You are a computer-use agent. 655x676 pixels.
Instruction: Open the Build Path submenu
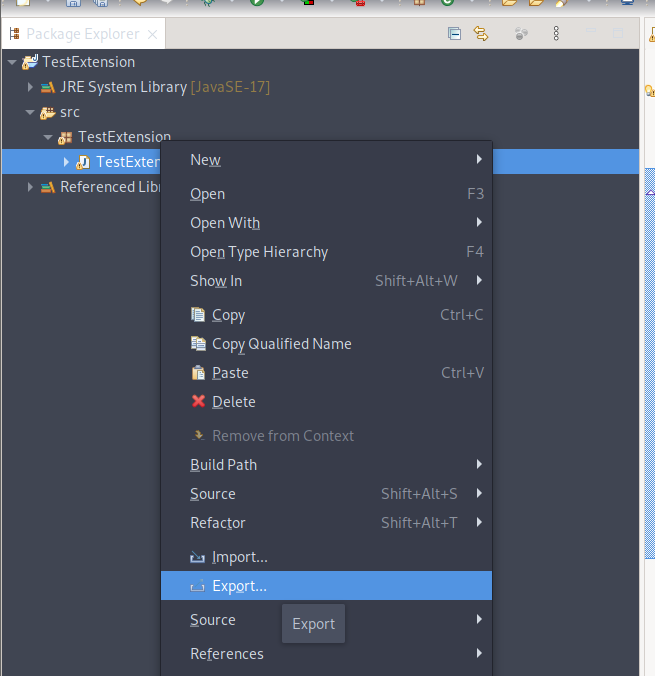click(224, 465)
